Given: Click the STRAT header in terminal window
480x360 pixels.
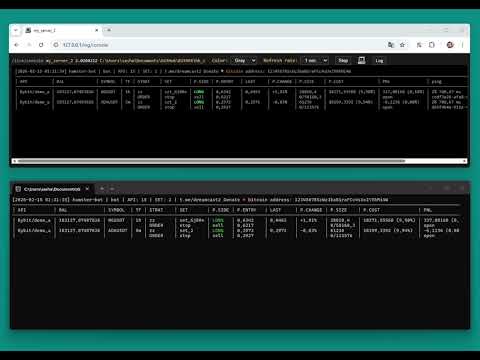Looking at the screenshot, I should [156, 210].
